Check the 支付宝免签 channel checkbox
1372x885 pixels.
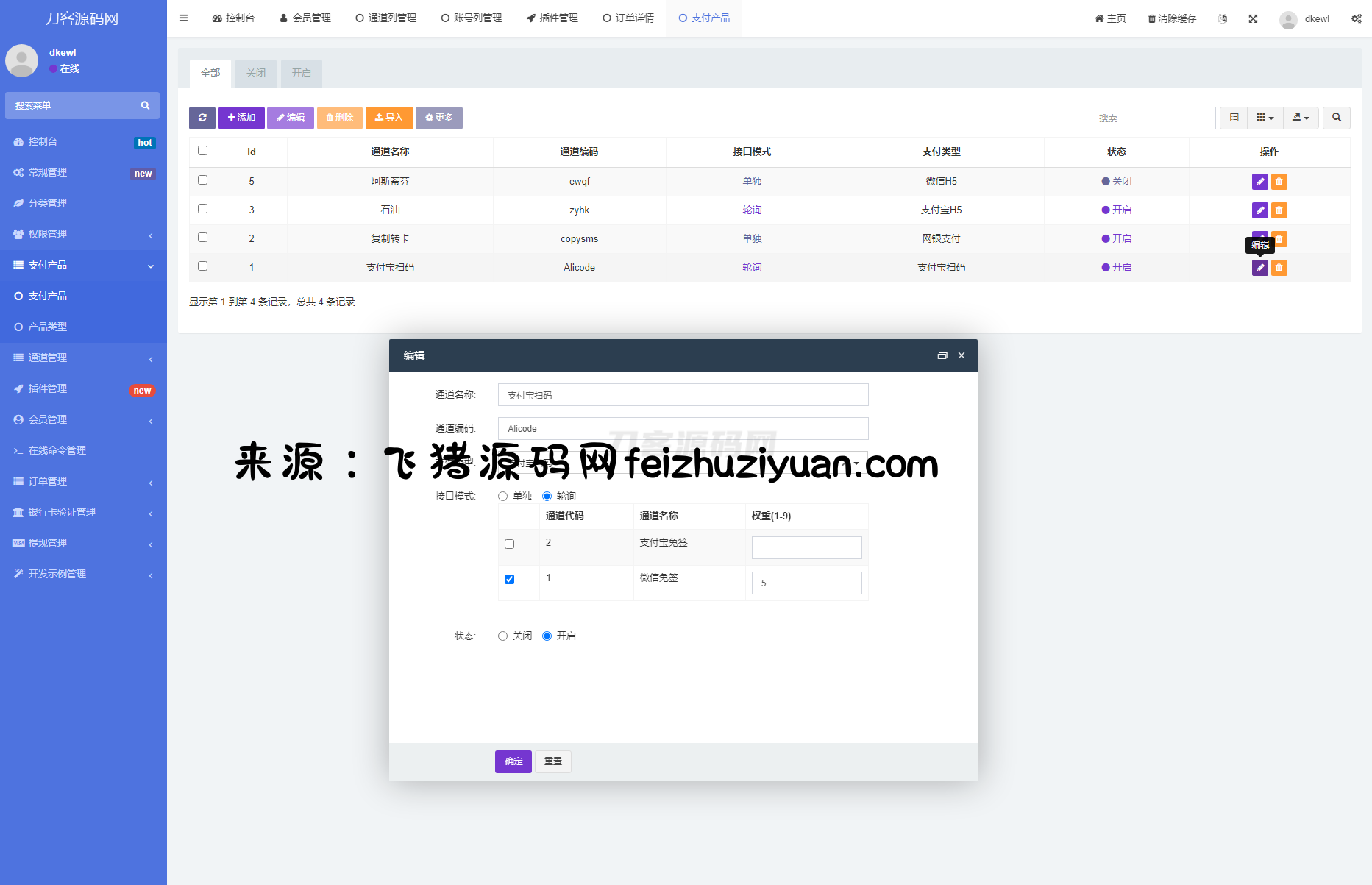click(x=509, y=544)
